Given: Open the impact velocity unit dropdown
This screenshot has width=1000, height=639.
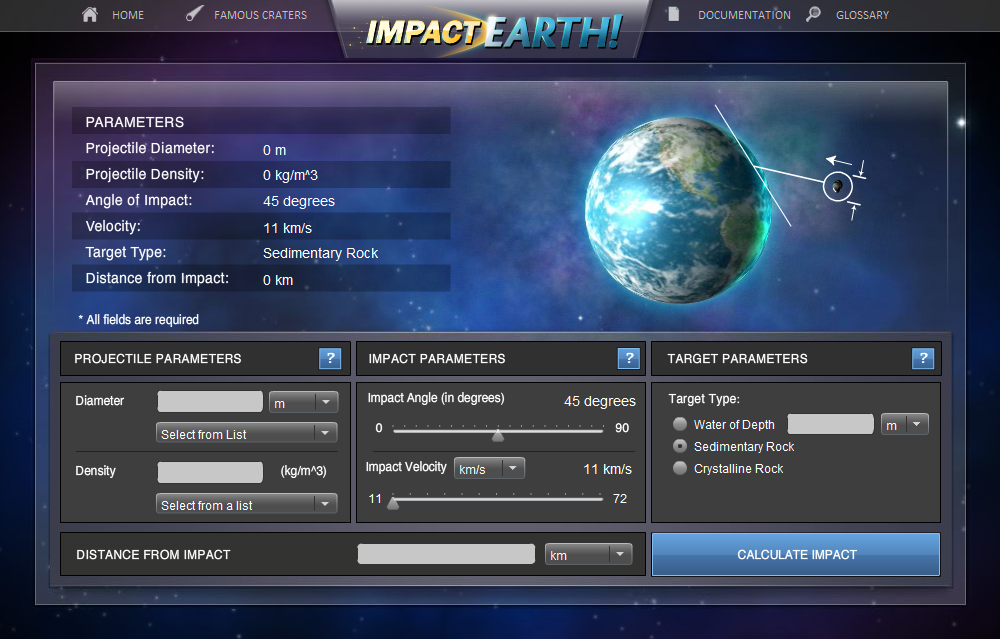Looking at the screenshot, I should (489, 468).
